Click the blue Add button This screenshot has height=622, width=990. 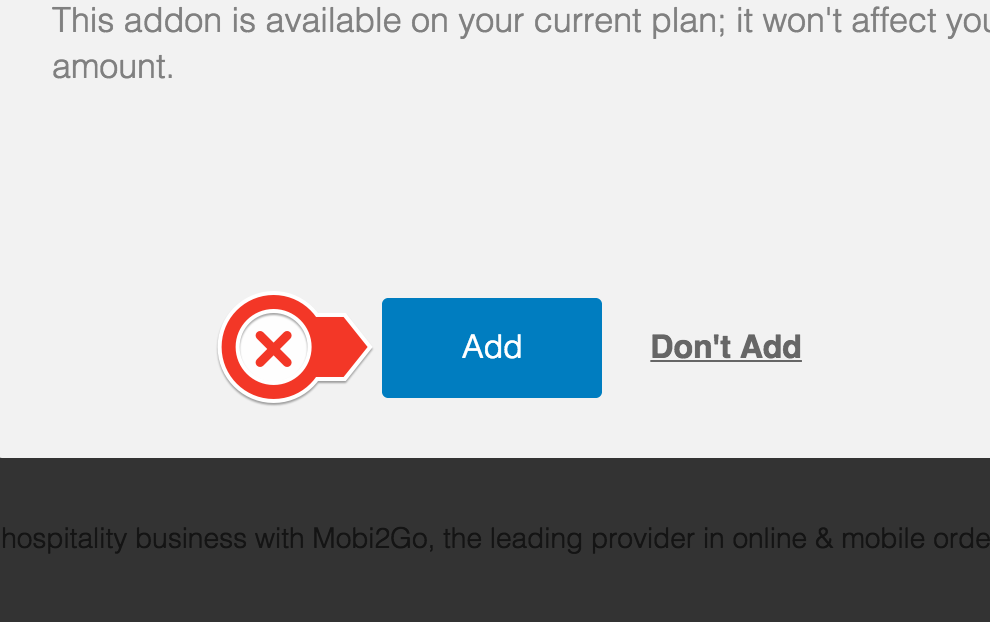point(492,348)
